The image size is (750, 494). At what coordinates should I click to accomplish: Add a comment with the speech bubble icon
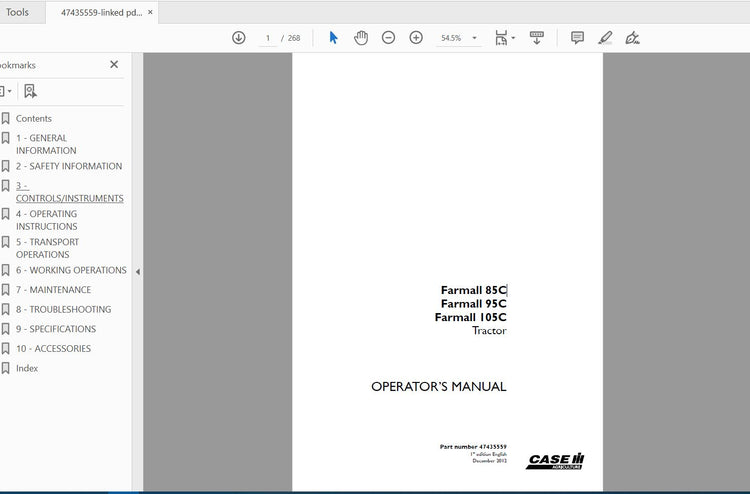(577, 38)
